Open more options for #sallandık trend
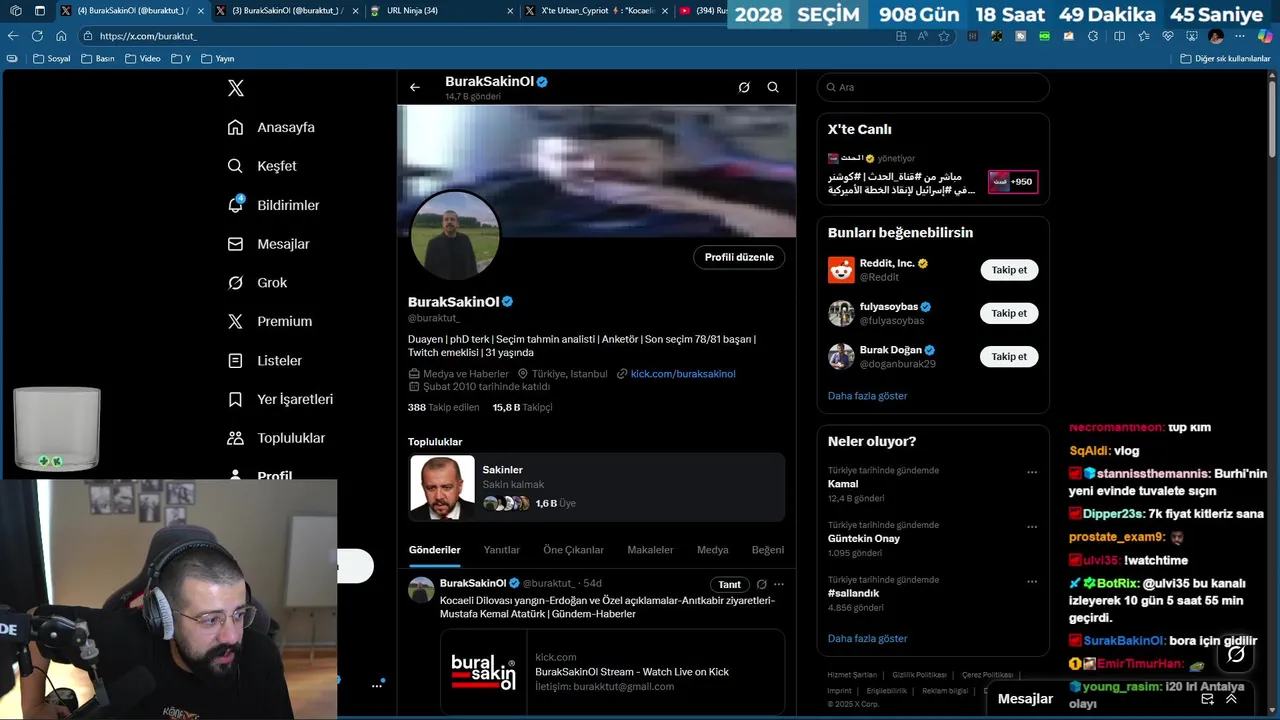Image resolution: width=1280 pixels, height=720 pixels. pyautogui.click(x=1032, y=581)
